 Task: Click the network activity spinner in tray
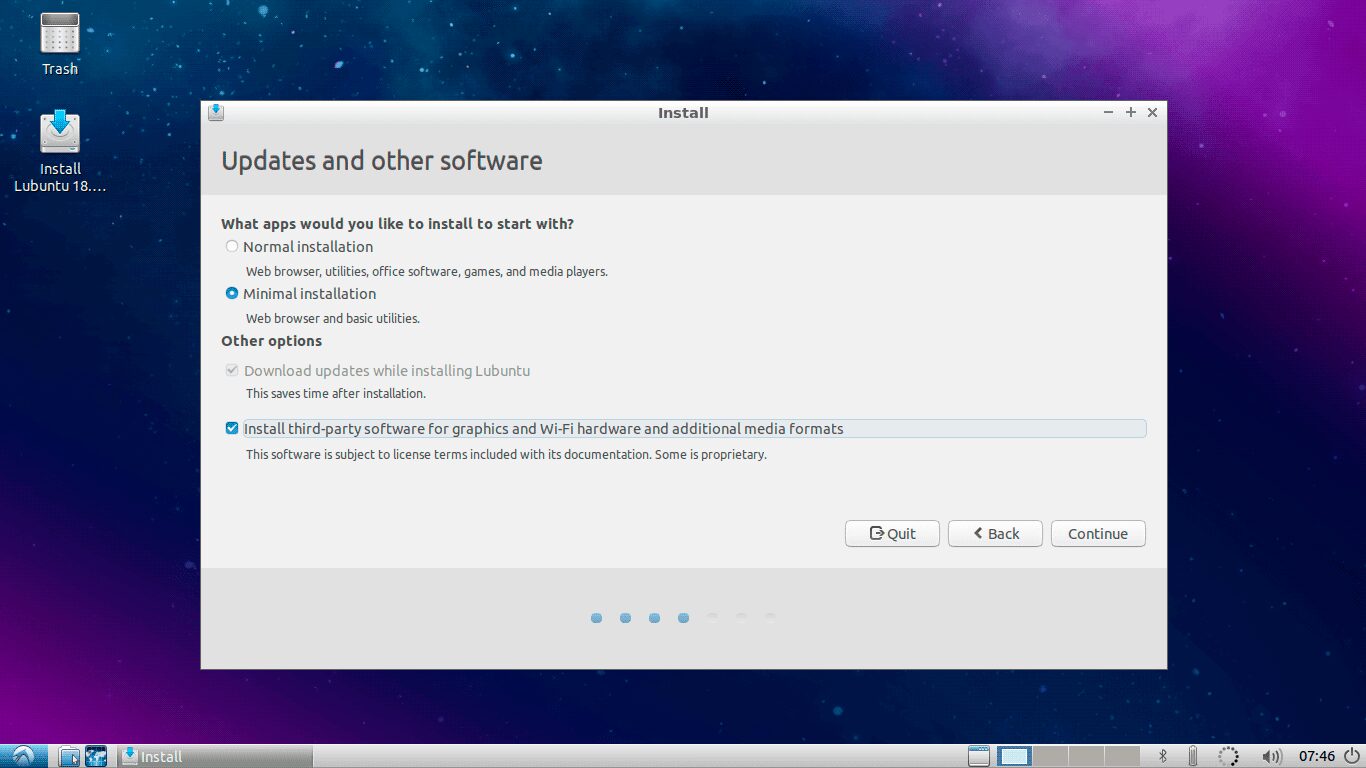[1229, 756]
